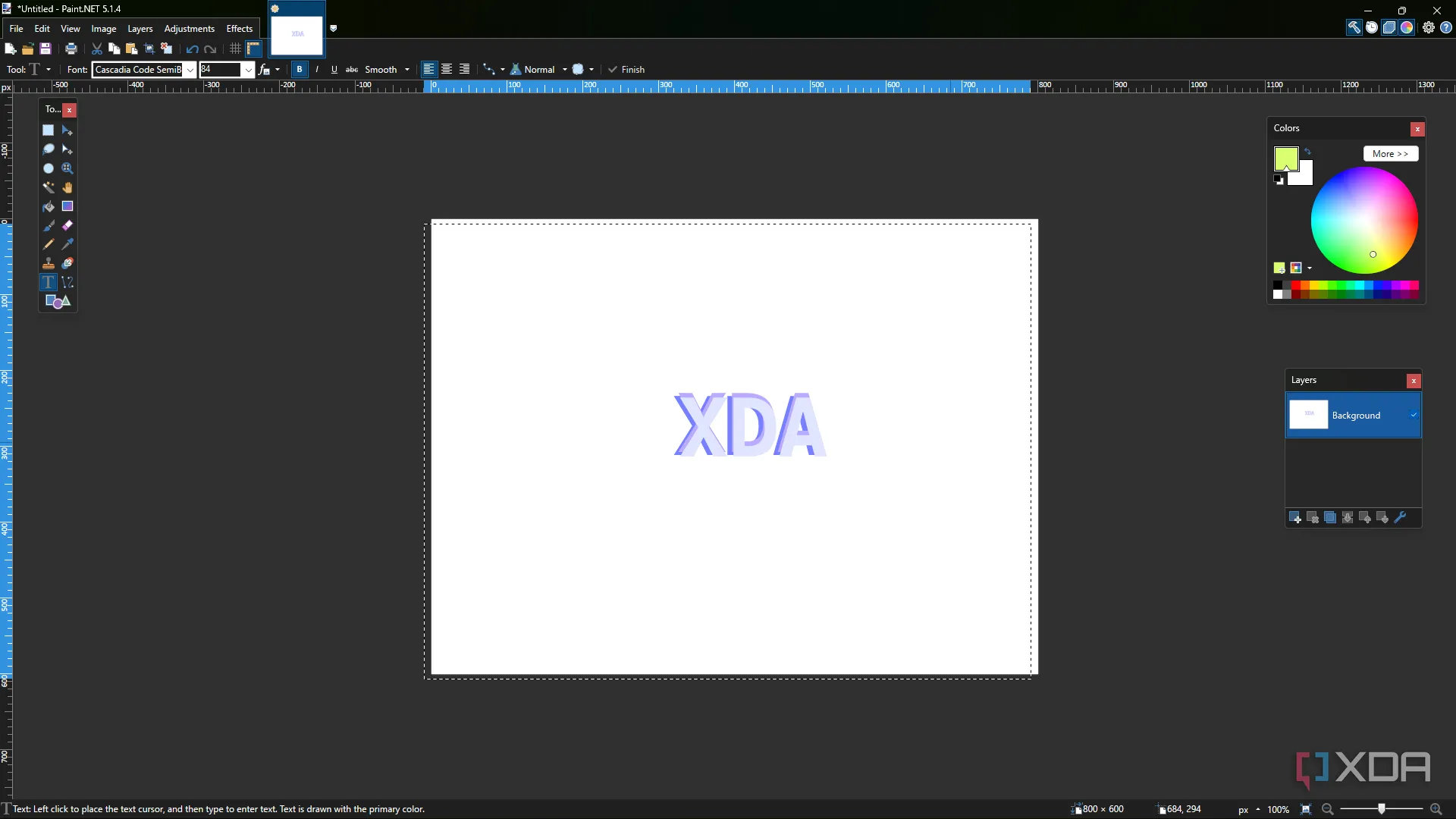
Task: Open the font size dropdown arrow
Action: click(248, 70)
